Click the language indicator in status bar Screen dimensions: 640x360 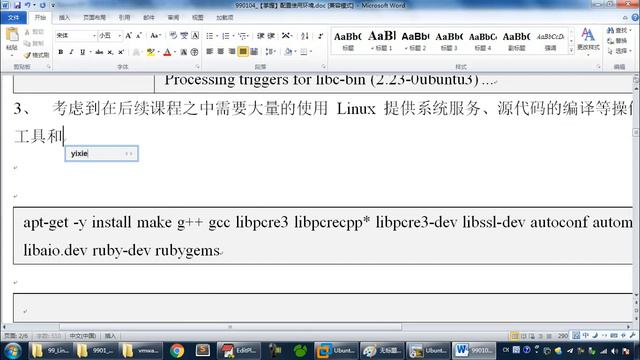(x=83, y=336)
